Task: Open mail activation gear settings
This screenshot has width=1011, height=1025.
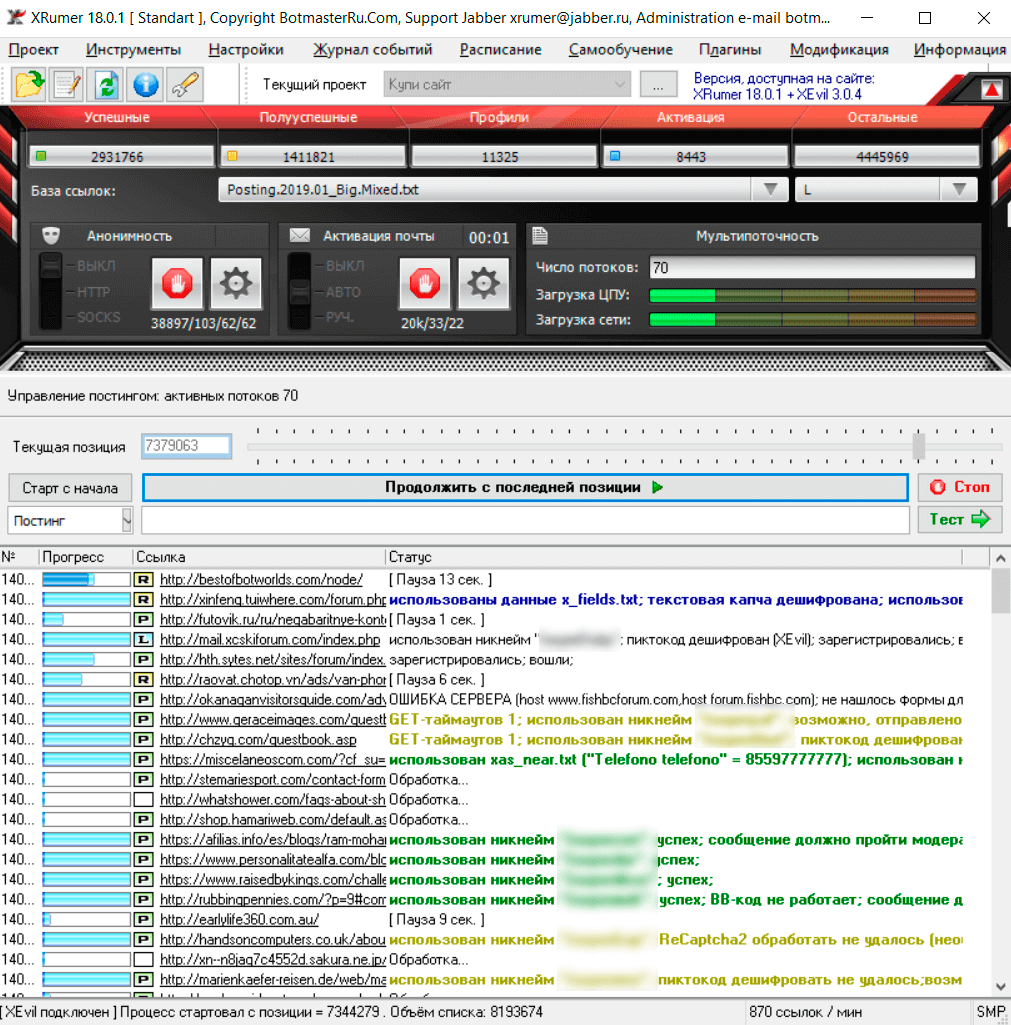Action: (x=484, y=284)
